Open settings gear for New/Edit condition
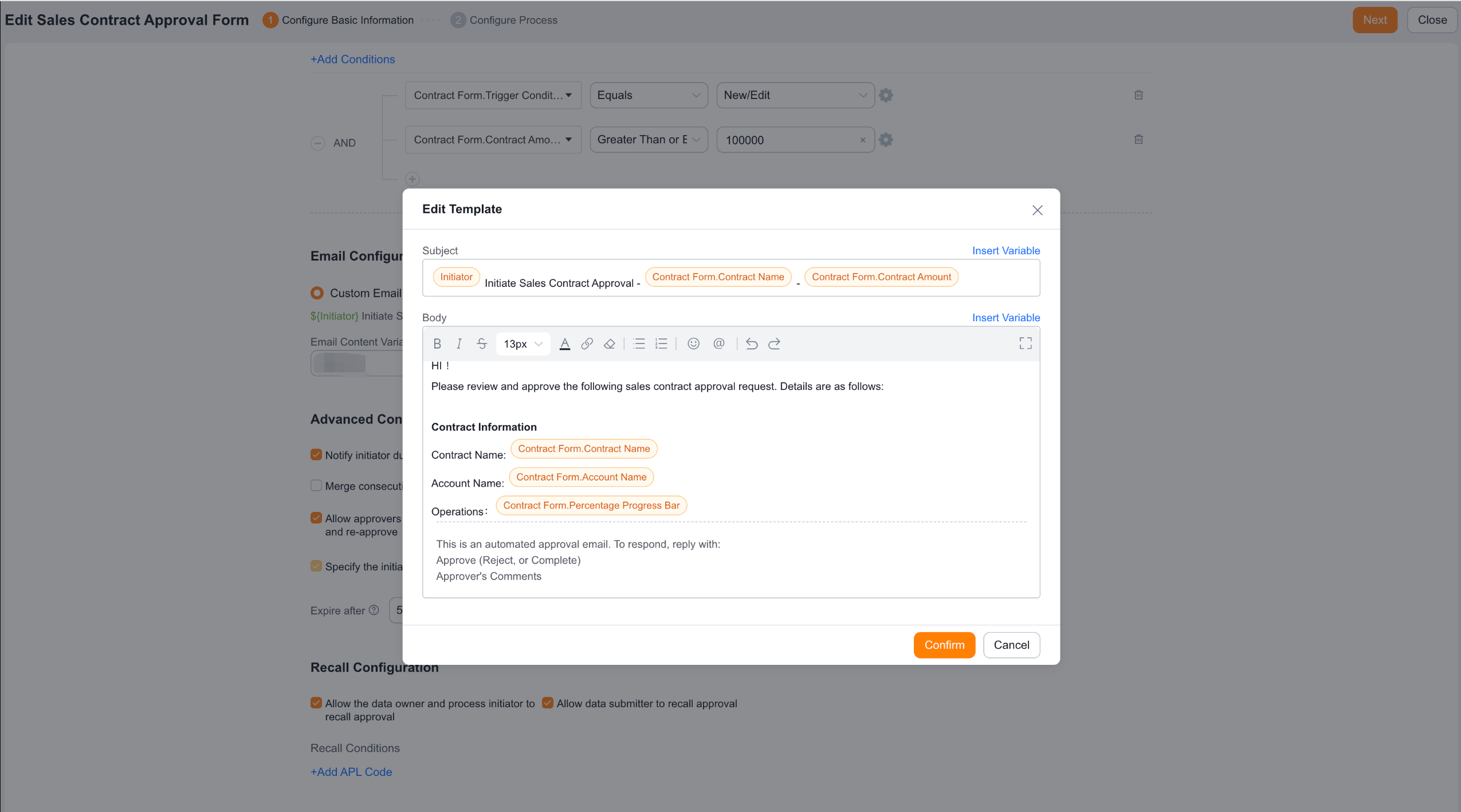This screenshot has height=812, width=1461. pos(886,95)
